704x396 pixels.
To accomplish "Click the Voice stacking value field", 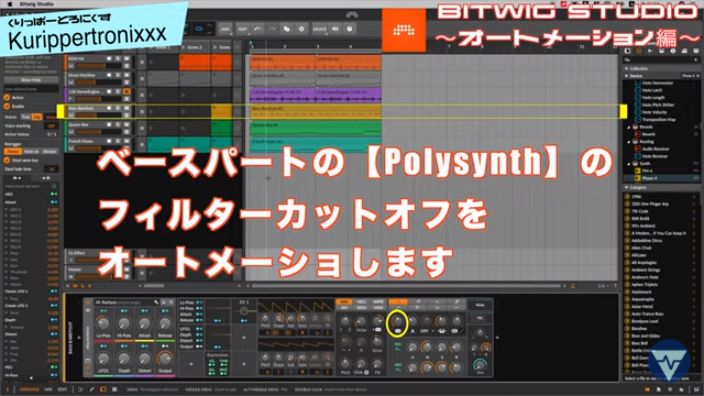I will pos(52,126).
